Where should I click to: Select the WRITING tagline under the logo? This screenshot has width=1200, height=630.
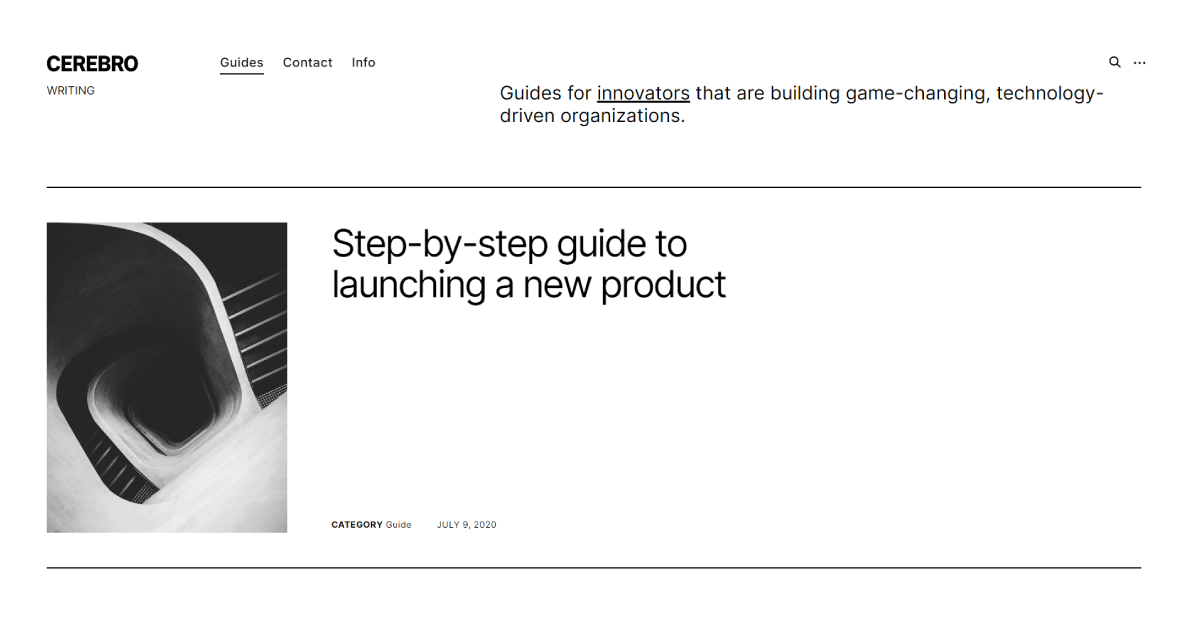click(x=71, y=91)
